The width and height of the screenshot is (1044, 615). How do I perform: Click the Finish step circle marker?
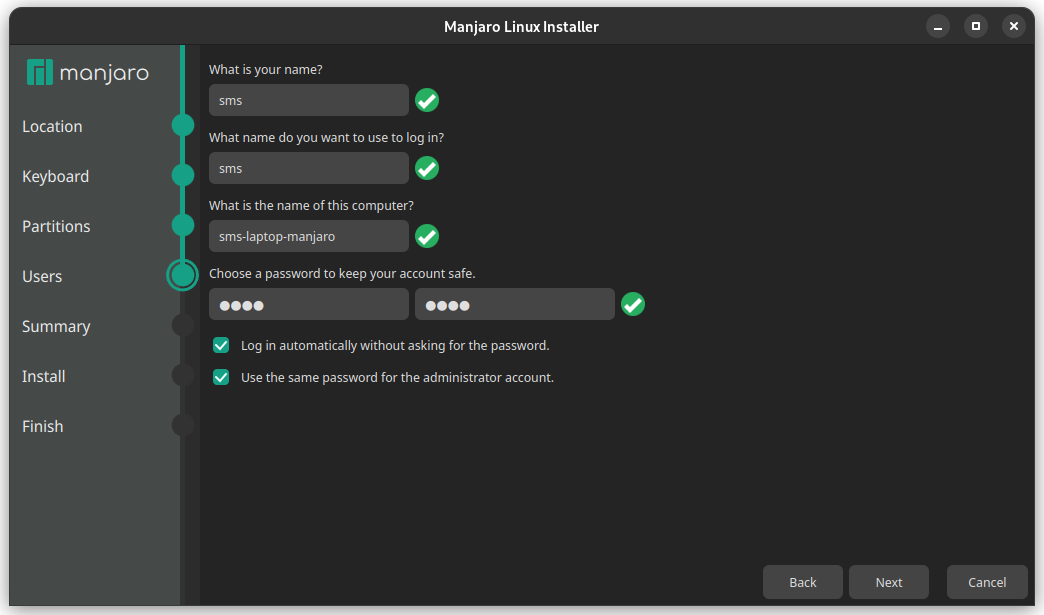click(183, 425)
